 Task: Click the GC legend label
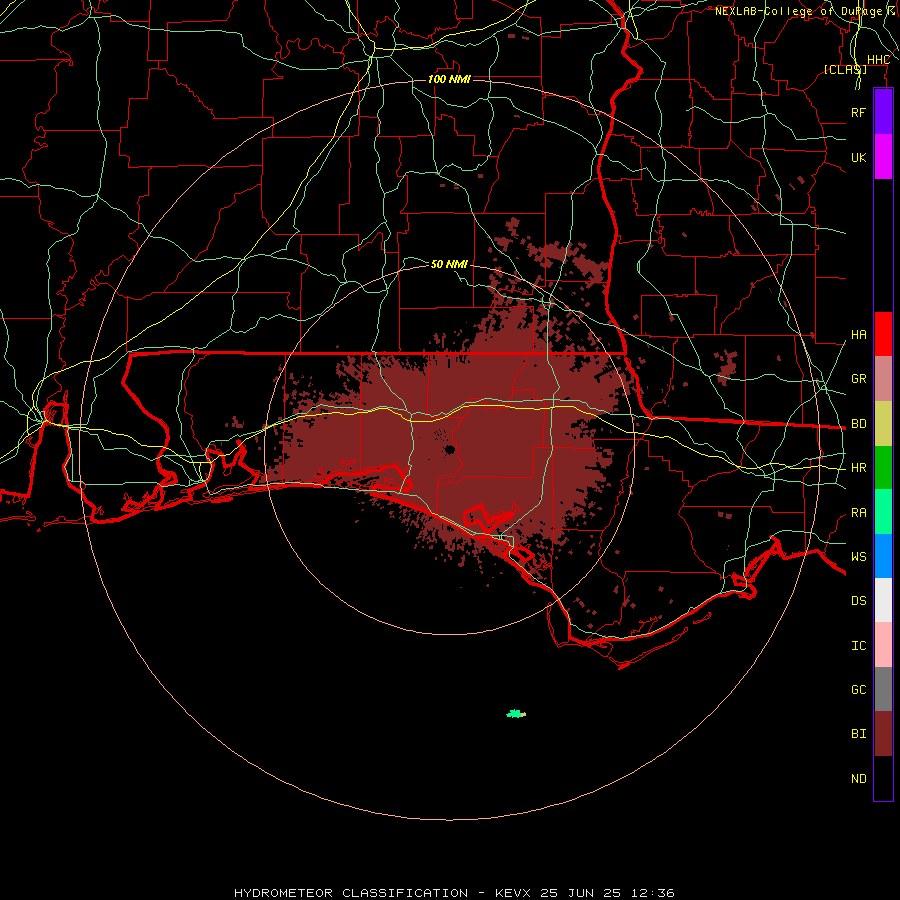click(x=858, y=690)
